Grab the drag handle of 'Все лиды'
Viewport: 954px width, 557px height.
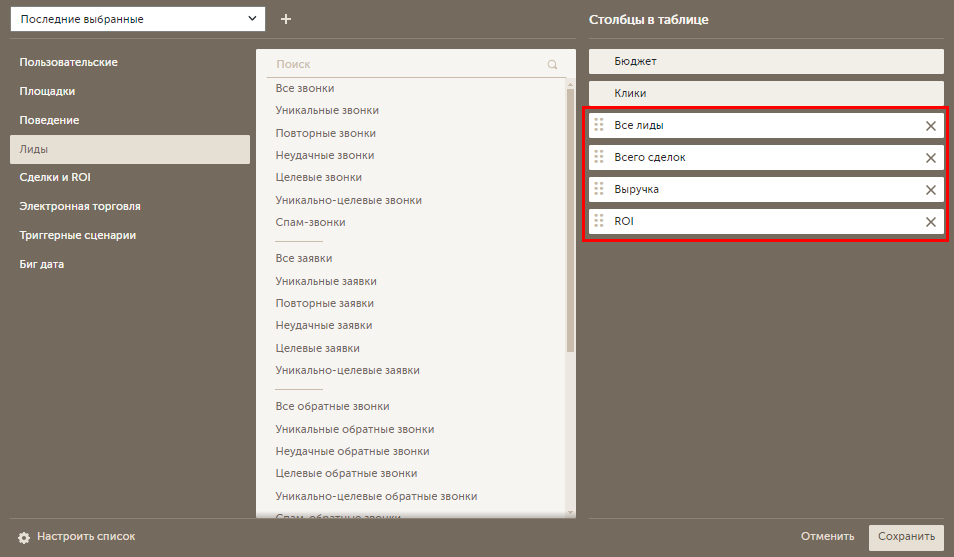click(x=599, y=125)
